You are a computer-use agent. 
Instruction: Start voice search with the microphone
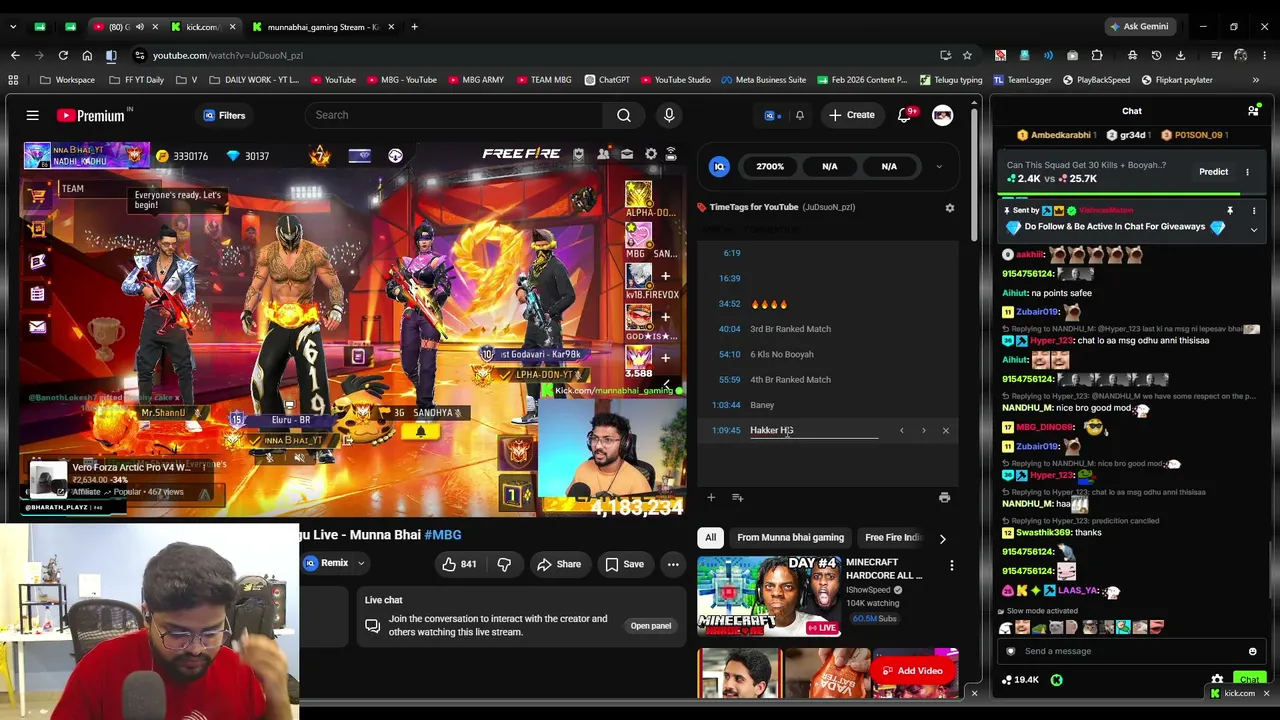[669, 115]
